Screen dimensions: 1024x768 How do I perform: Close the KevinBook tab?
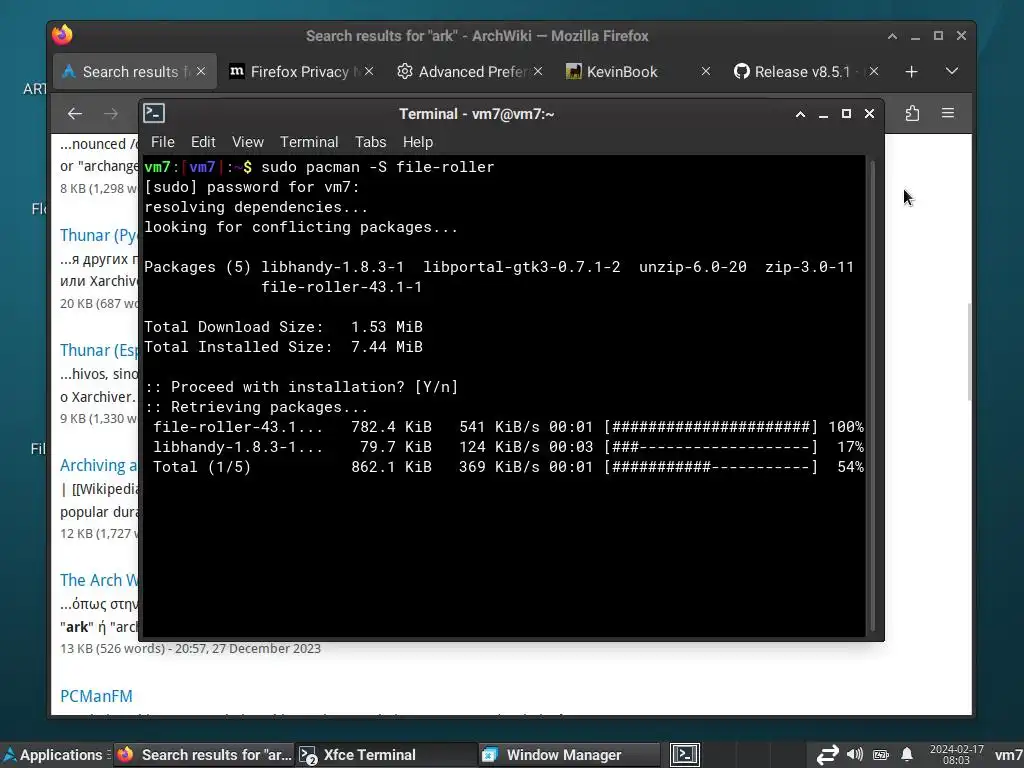pos(706,71)
